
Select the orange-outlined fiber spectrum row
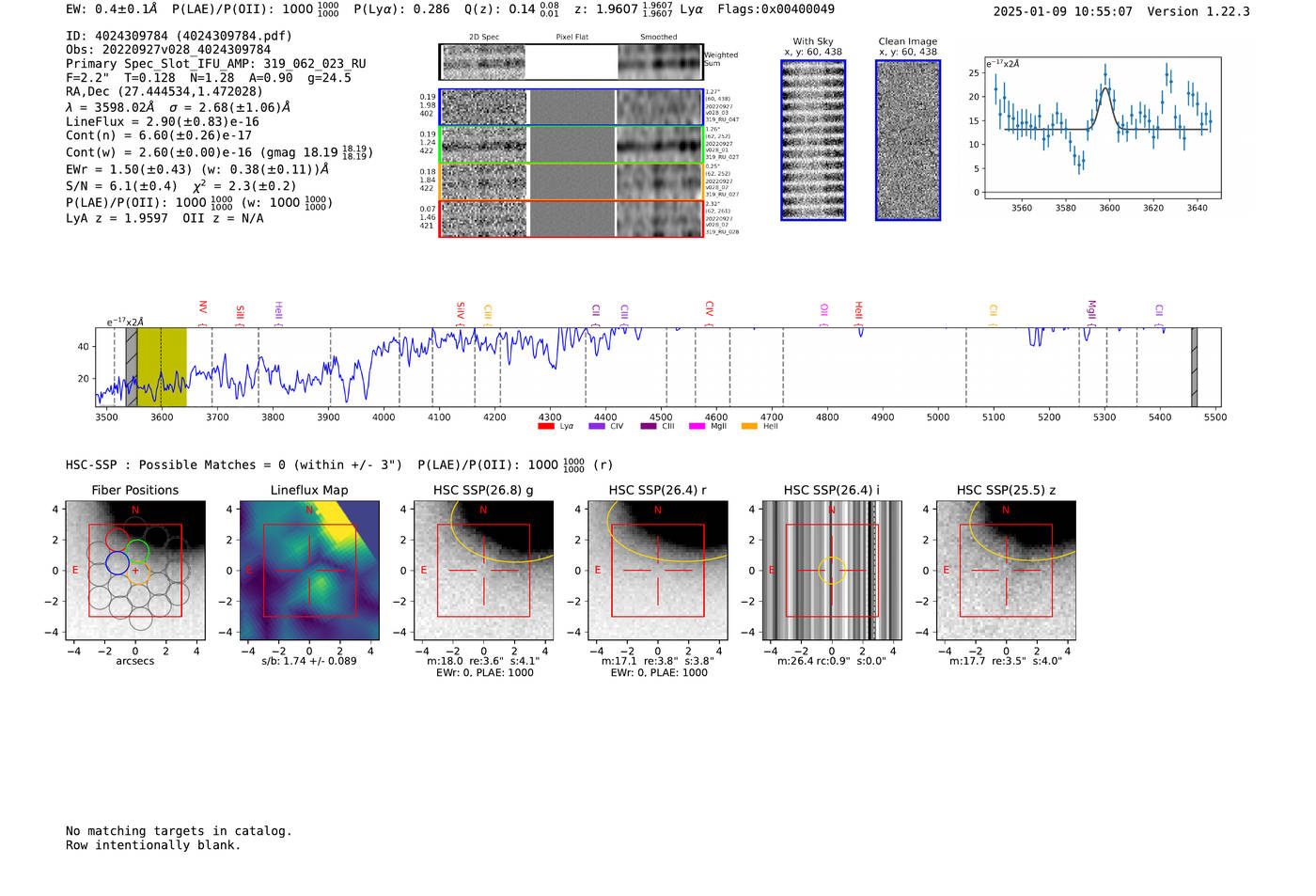coord(572,181)
